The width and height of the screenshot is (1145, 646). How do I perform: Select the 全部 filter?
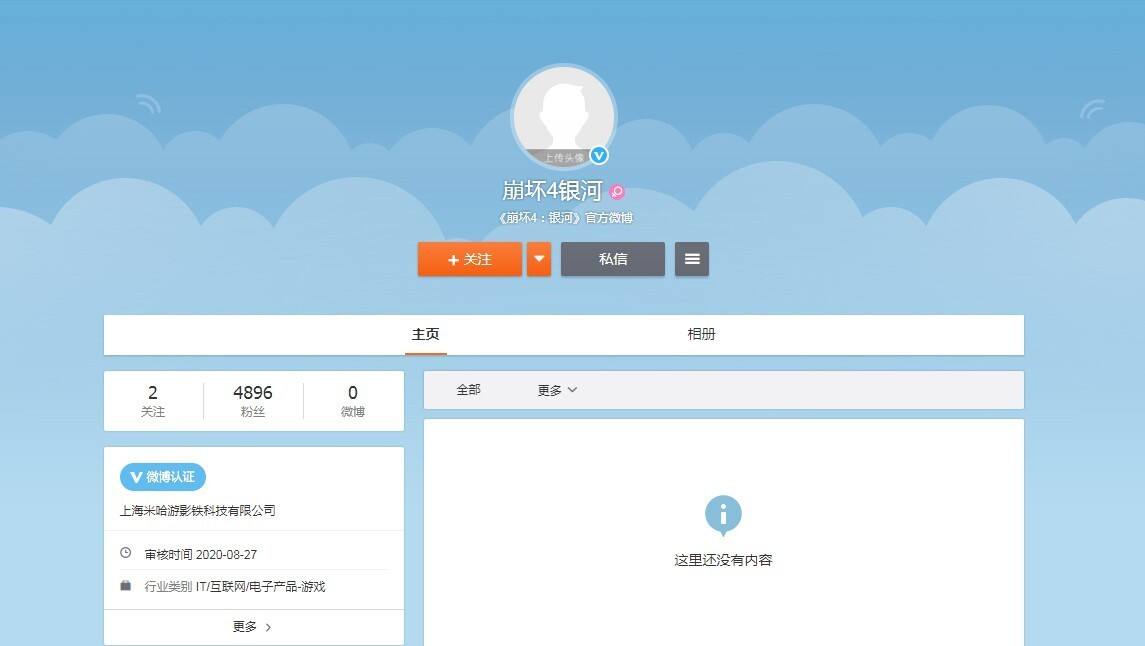pyautogui.click(x=469, y=390)
